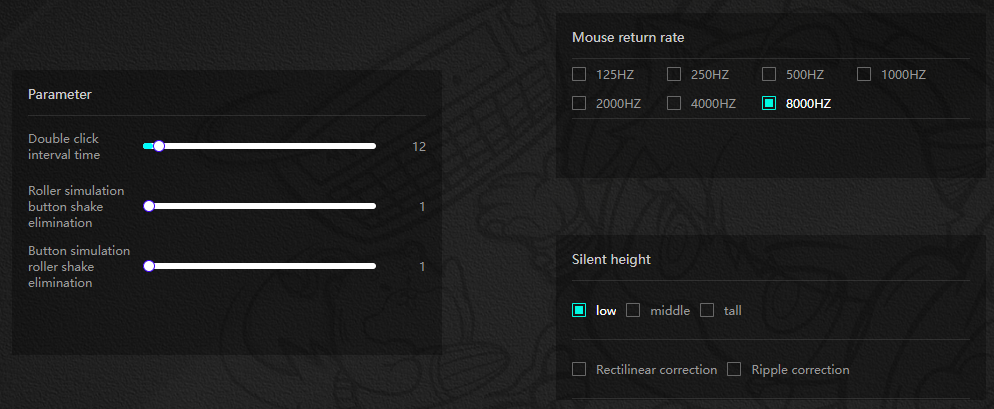
Task: Choose the 1000HZ return rate option
Action: point(864,74)
